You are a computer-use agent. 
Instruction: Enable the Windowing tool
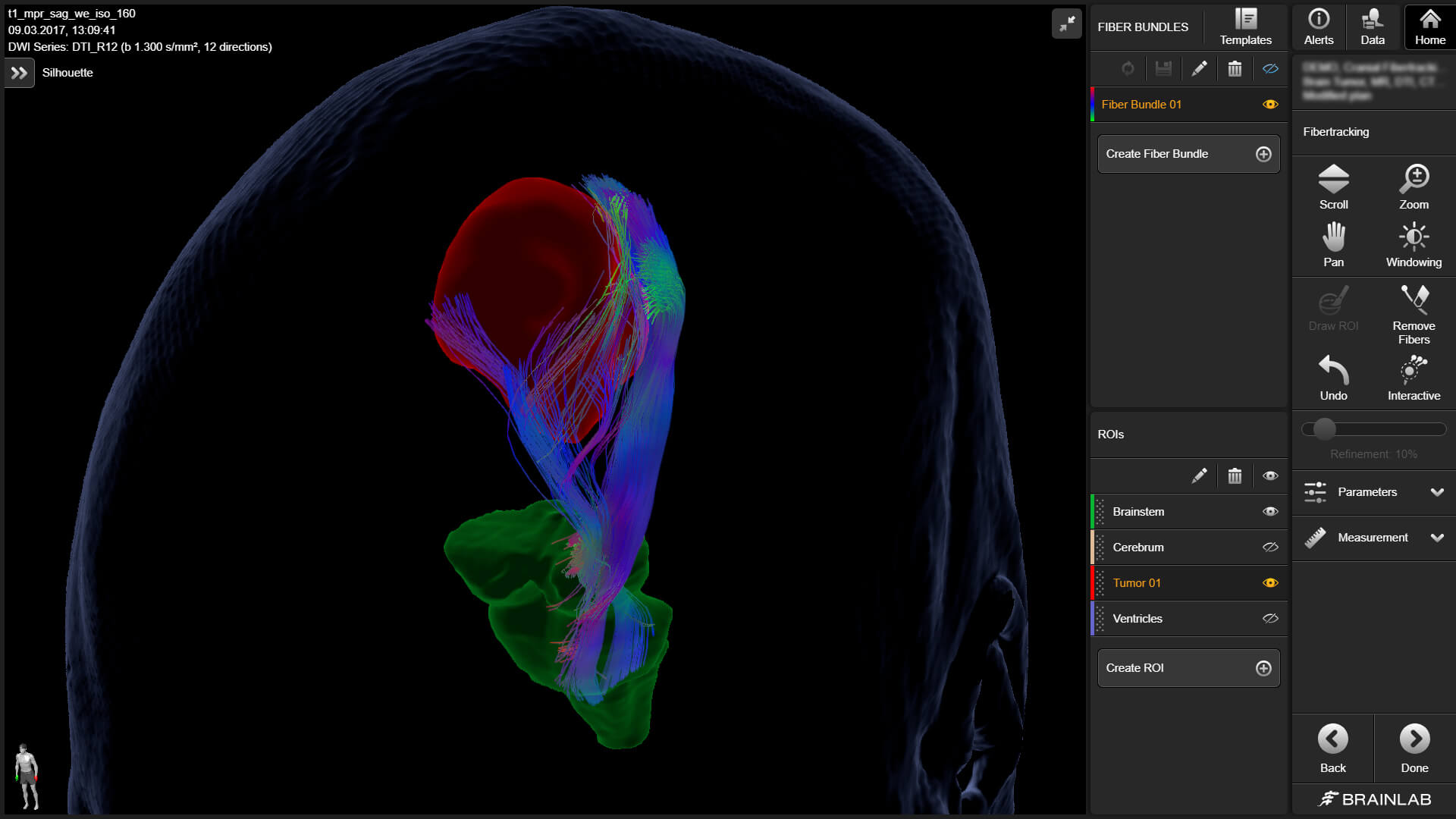[x=1414, y=243]
